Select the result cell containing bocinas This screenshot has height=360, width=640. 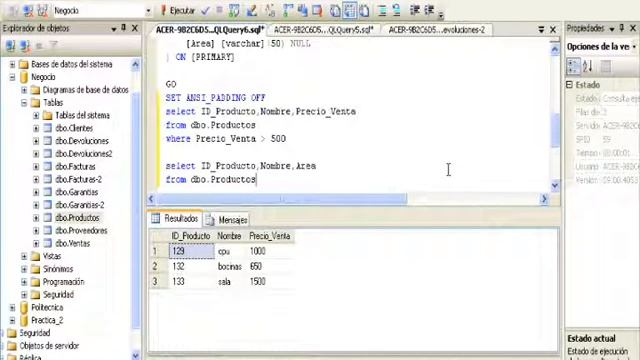(x=230, y=267)
